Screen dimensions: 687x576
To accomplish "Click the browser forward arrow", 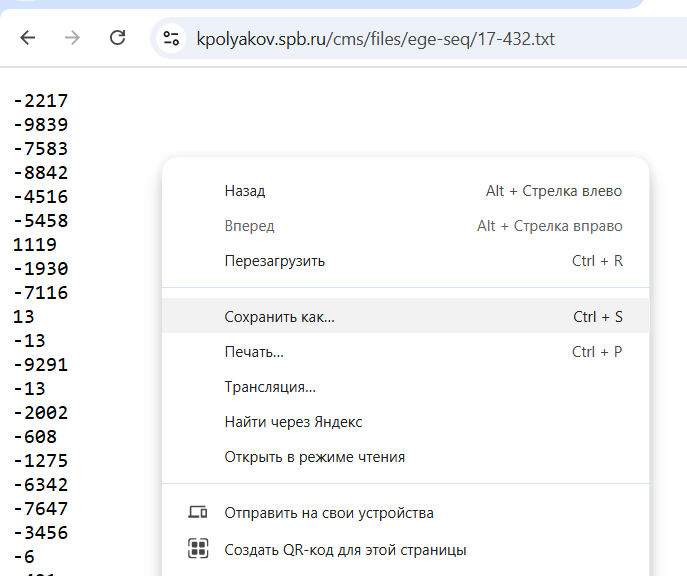I will click(72, 38).
